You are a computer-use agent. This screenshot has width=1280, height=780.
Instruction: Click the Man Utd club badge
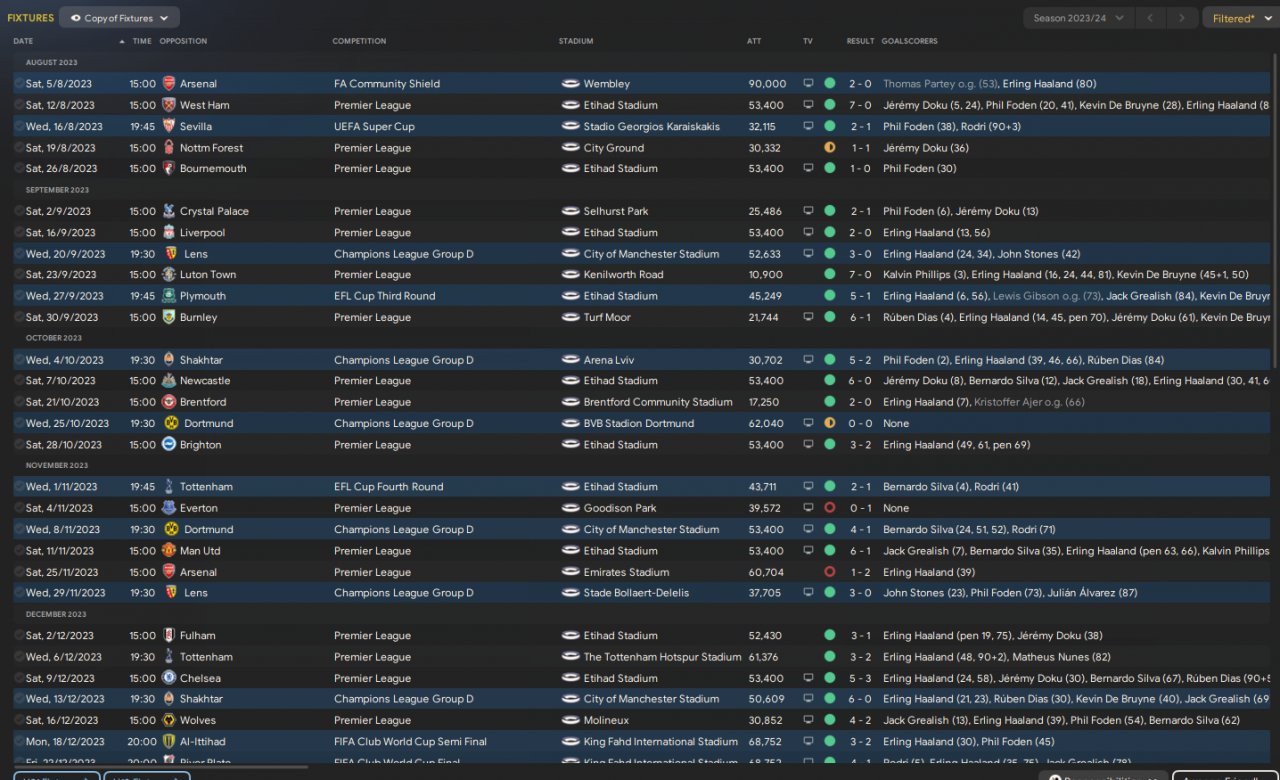click(168, 551)
